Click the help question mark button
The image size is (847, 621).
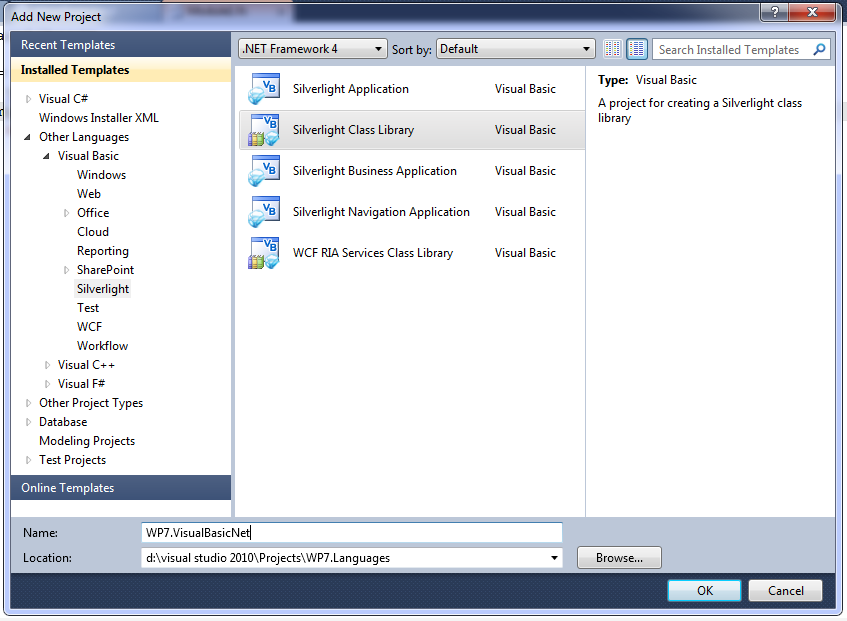click(x=775, y=12)
